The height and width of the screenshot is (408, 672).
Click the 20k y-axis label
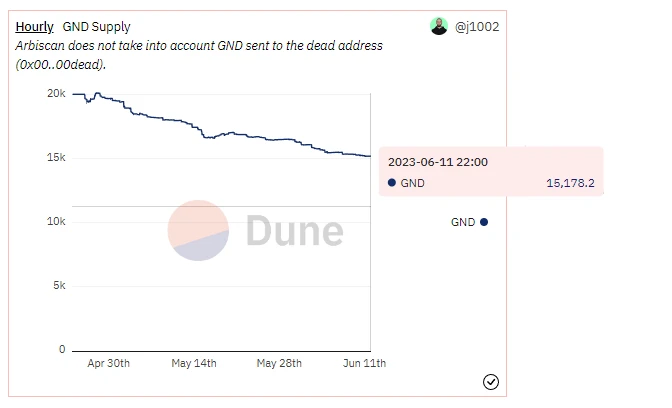click(x=56, y=93)
